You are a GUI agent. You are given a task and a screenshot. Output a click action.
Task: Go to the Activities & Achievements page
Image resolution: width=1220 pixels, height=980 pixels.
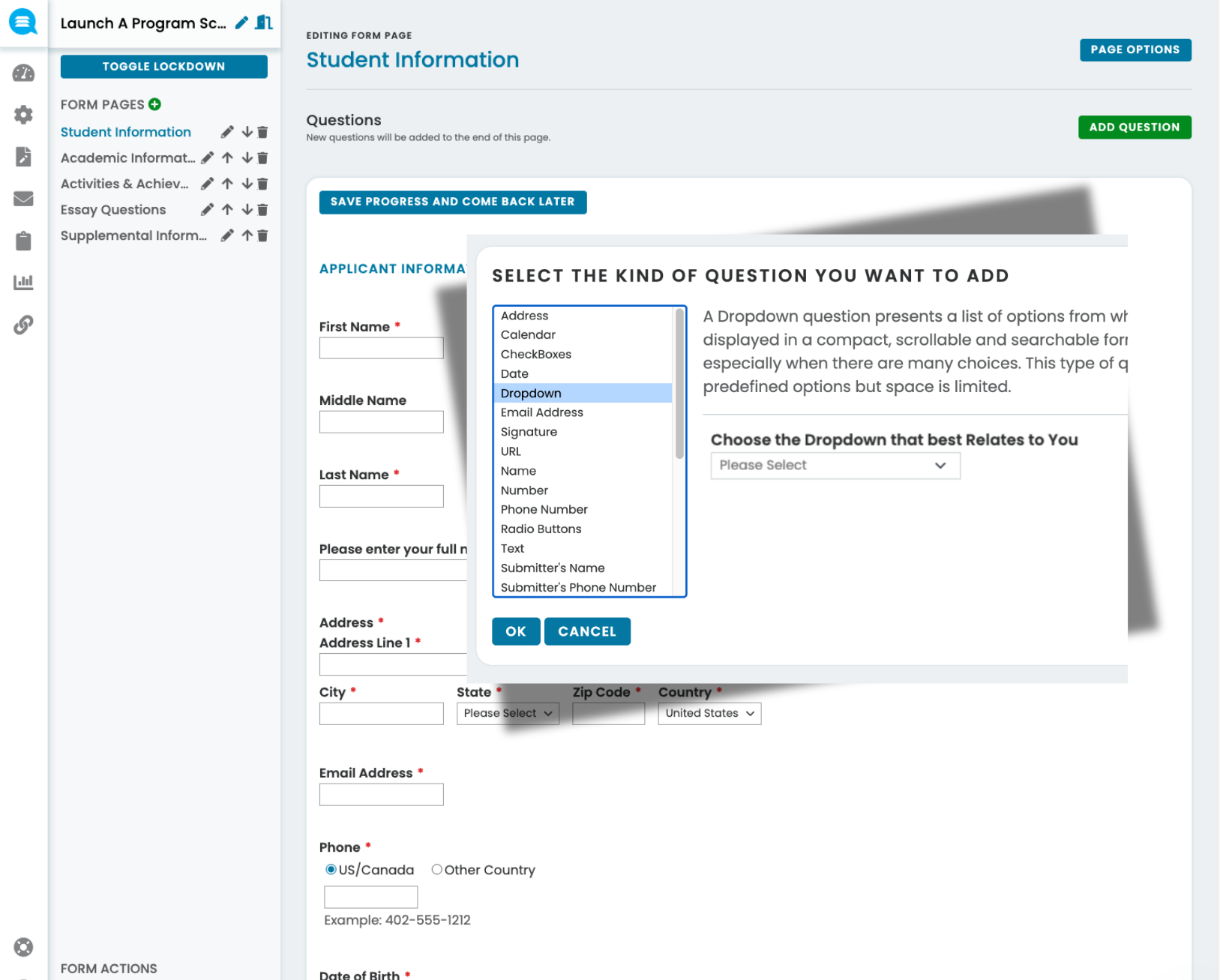pyautogui.click(x=124, y=183)
